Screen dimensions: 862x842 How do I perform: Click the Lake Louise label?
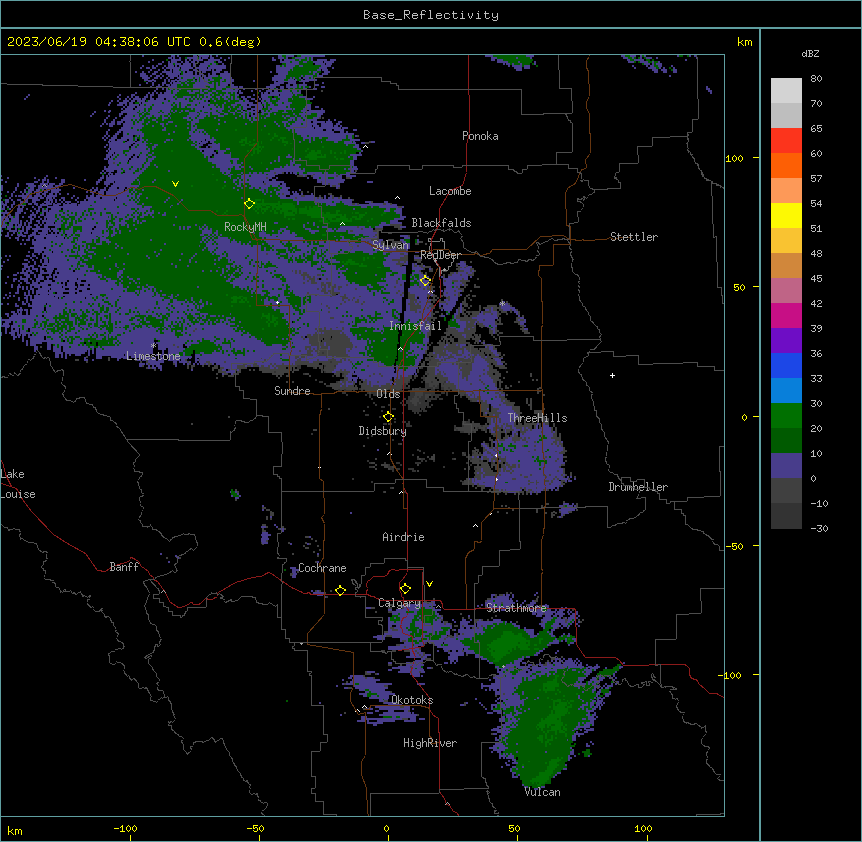tap(18, 484)
